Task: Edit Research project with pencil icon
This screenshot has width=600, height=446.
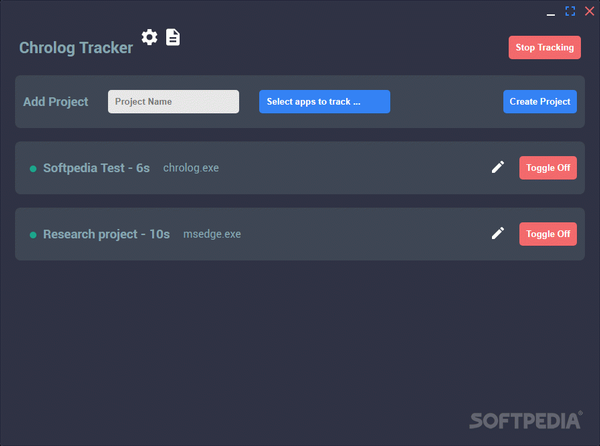Action: [x=497, y=233]
